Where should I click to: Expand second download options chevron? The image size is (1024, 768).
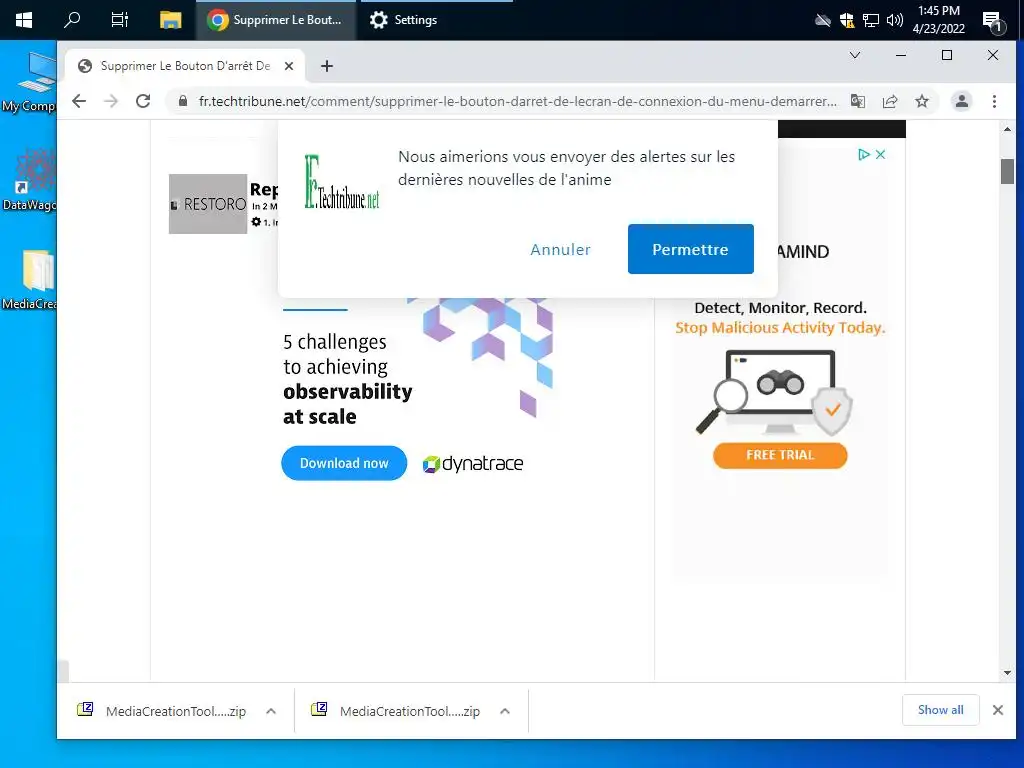tap(505, 711)
